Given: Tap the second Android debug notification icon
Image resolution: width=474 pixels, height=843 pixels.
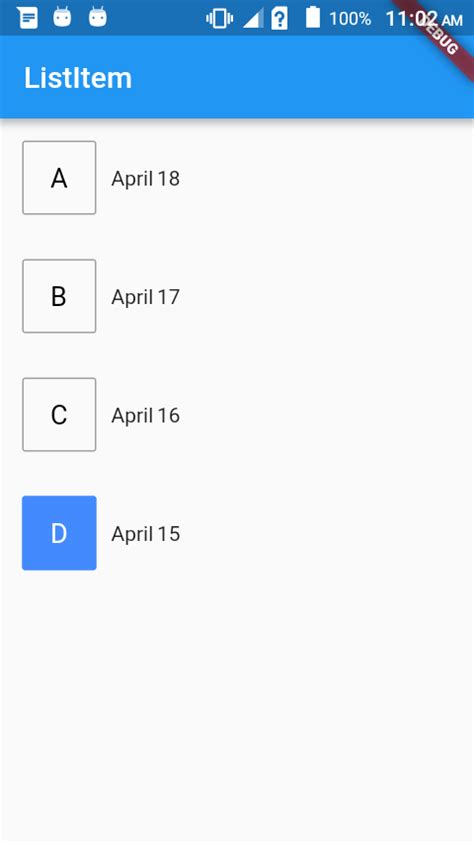Looking at the screenshot, I should point(98,17).
